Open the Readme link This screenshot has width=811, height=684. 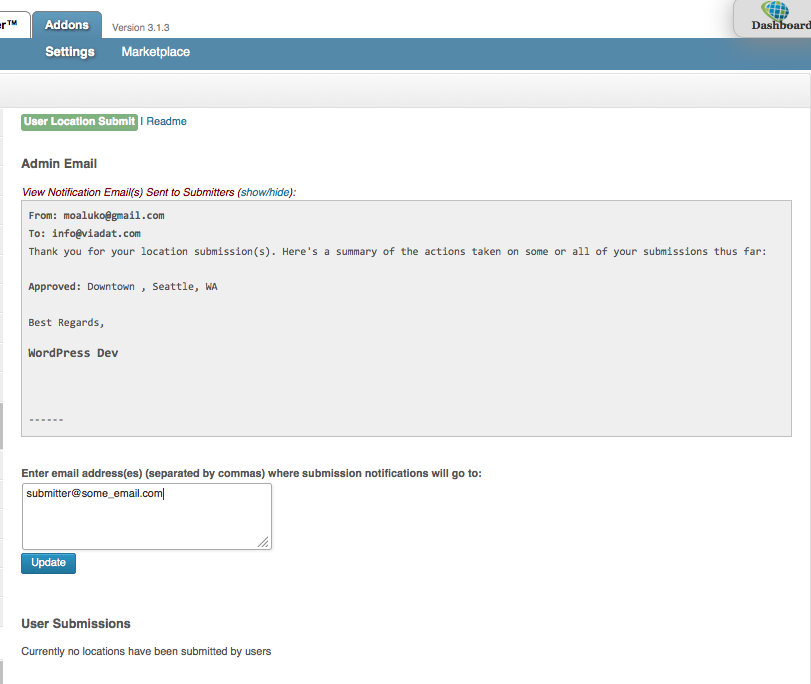[x=166, y=122]
